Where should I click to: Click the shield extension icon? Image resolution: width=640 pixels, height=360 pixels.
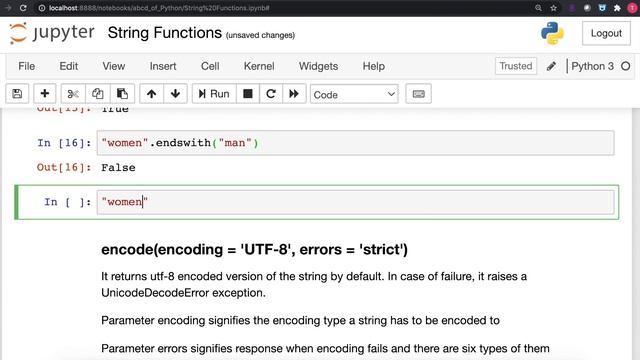click(602, 8)
